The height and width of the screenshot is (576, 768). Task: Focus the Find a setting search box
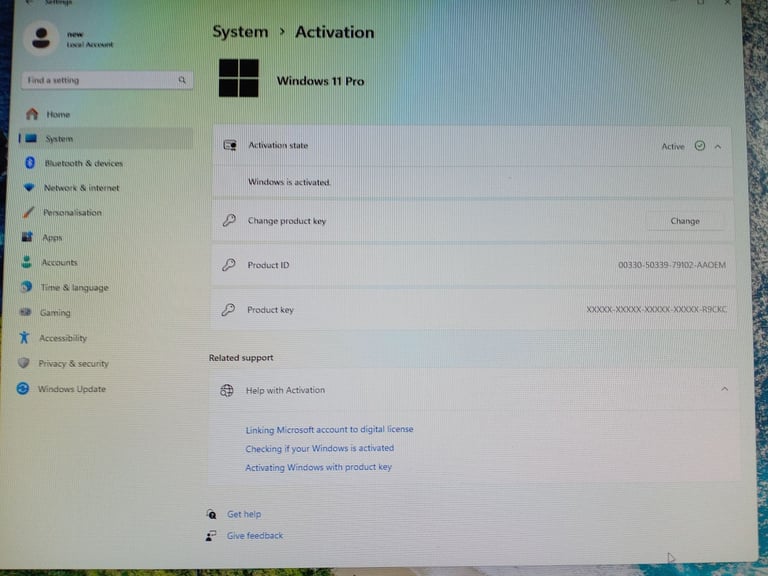tap(107, 80)
